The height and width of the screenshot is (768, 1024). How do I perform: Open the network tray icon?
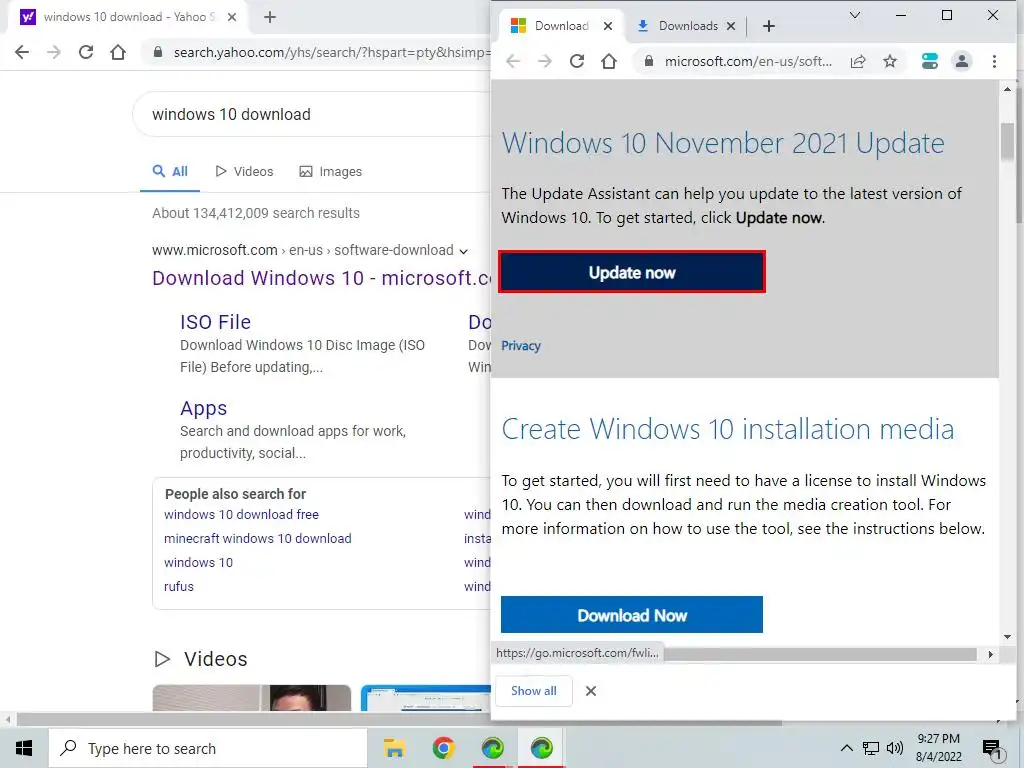point(871,748)
